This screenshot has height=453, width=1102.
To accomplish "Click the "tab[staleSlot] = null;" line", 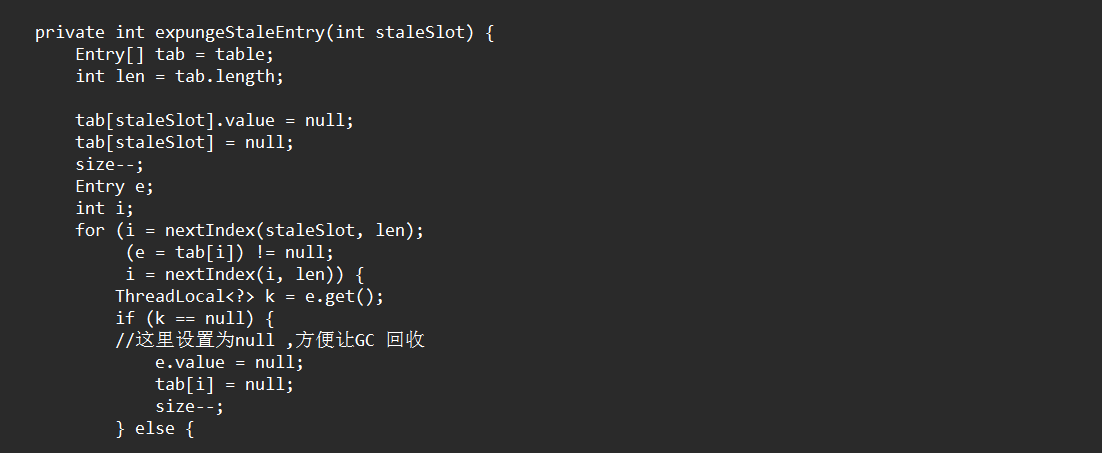I will pos(184,142).
